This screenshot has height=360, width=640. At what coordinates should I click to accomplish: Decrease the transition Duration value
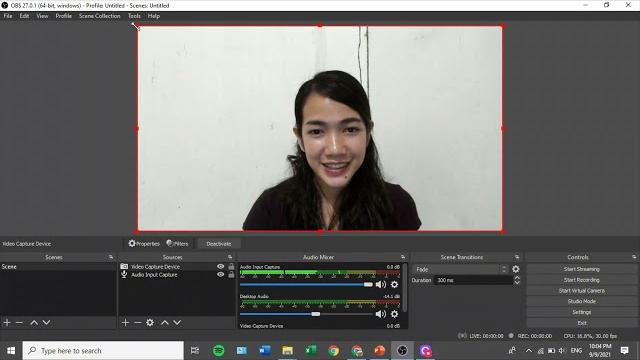pos(517,282)
